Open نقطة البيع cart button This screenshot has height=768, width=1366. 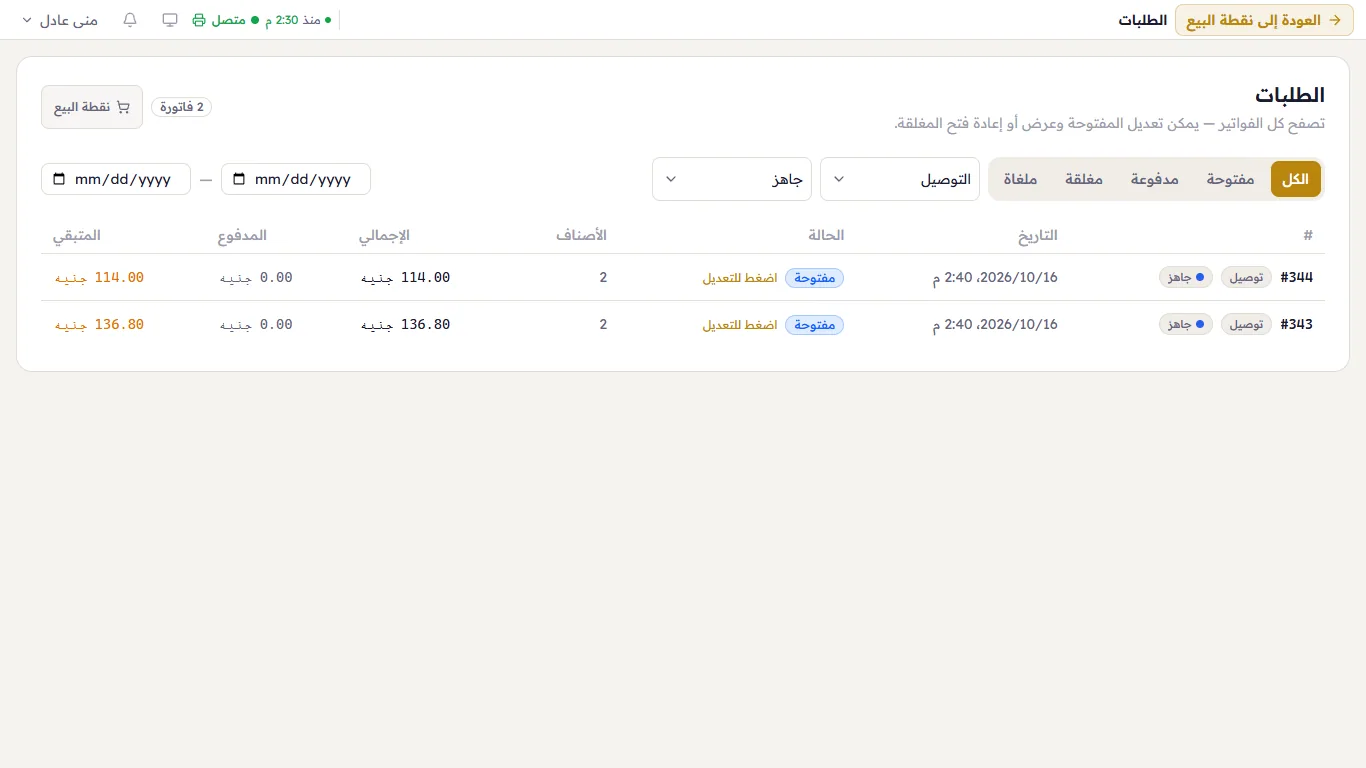[x=92, y=107]
